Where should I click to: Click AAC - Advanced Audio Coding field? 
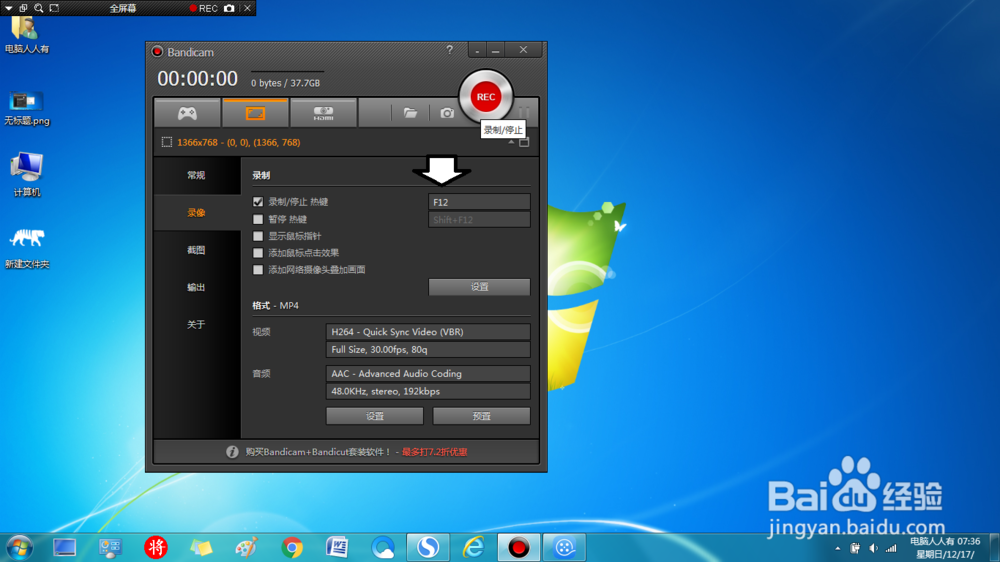click(428, 374)
